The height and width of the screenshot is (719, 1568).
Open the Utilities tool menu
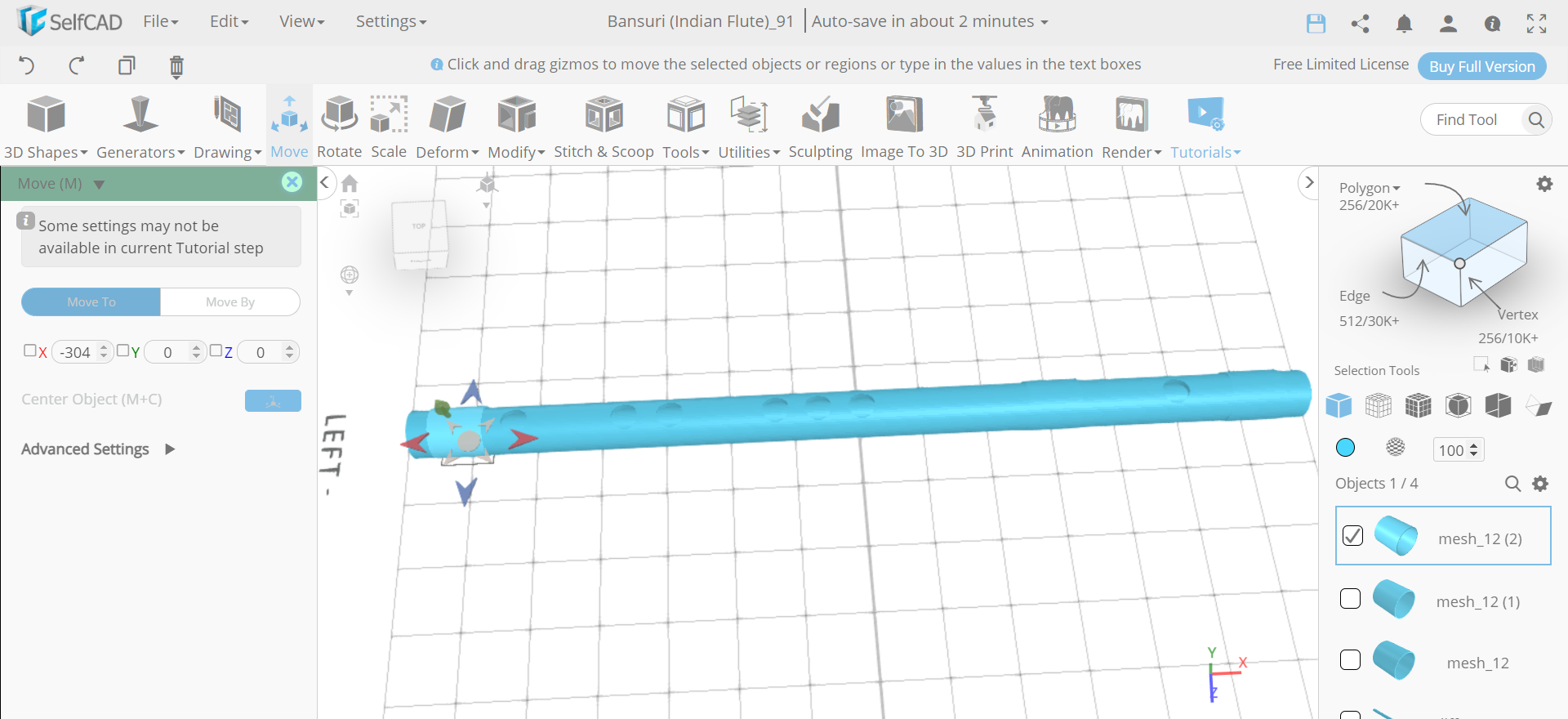[x=749, y=125]
